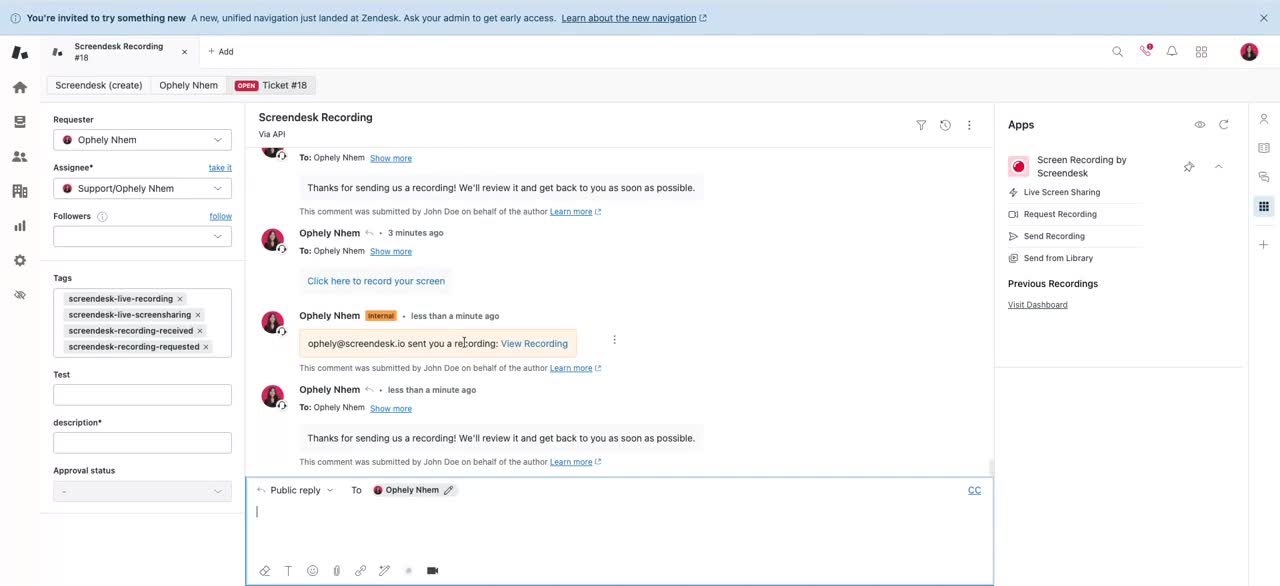
Task: Open the Followers dropdown
Action: pos(142,236)
